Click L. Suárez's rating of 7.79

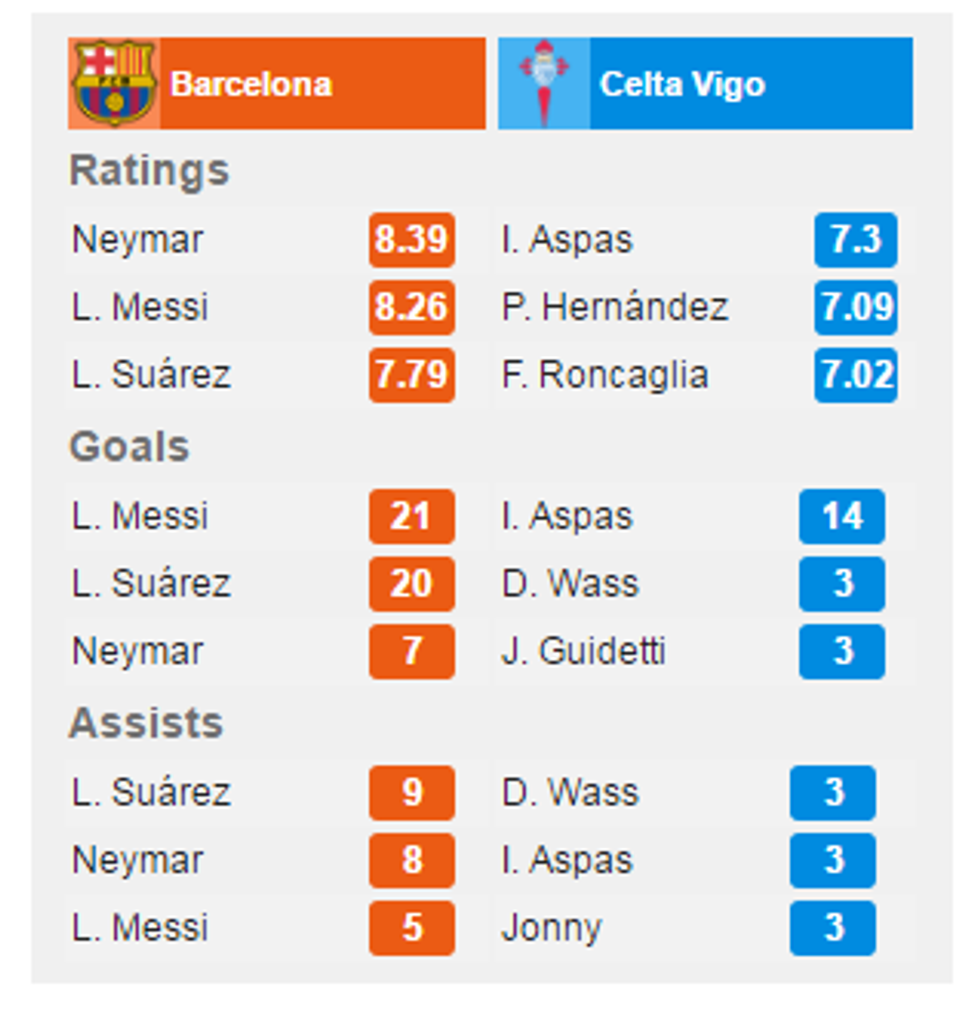tap(411, 375)
